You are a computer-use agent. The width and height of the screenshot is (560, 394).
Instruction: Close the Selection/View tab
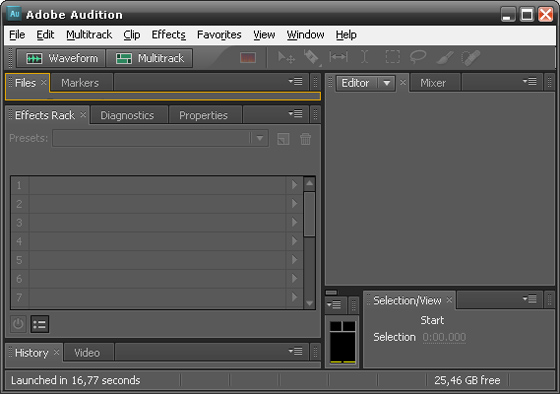[450, 300]
